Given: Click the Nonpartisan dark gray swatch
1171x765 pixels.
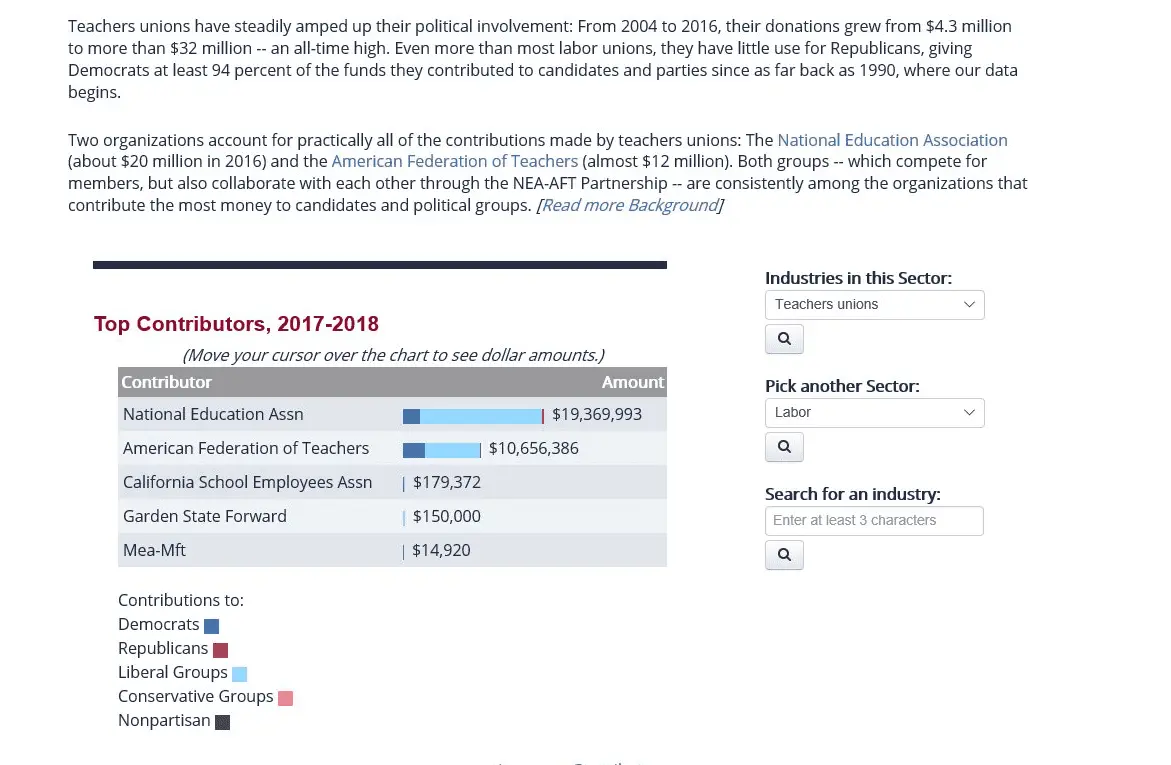Looking at the screenshot, I should pos(222,722).
